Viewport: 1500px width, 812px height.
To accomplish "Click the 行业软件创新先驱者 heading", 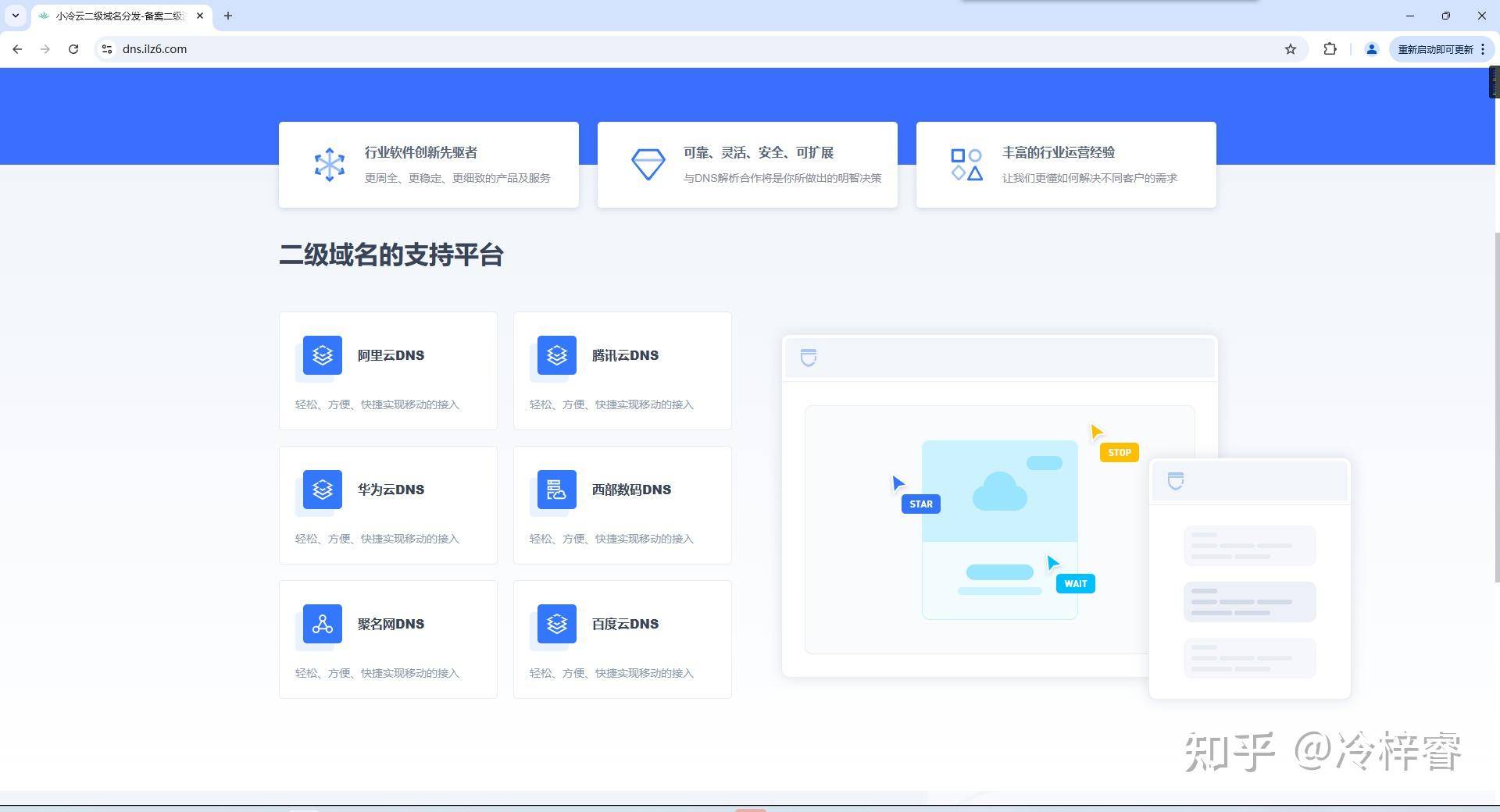I will [x=420, y=152].
